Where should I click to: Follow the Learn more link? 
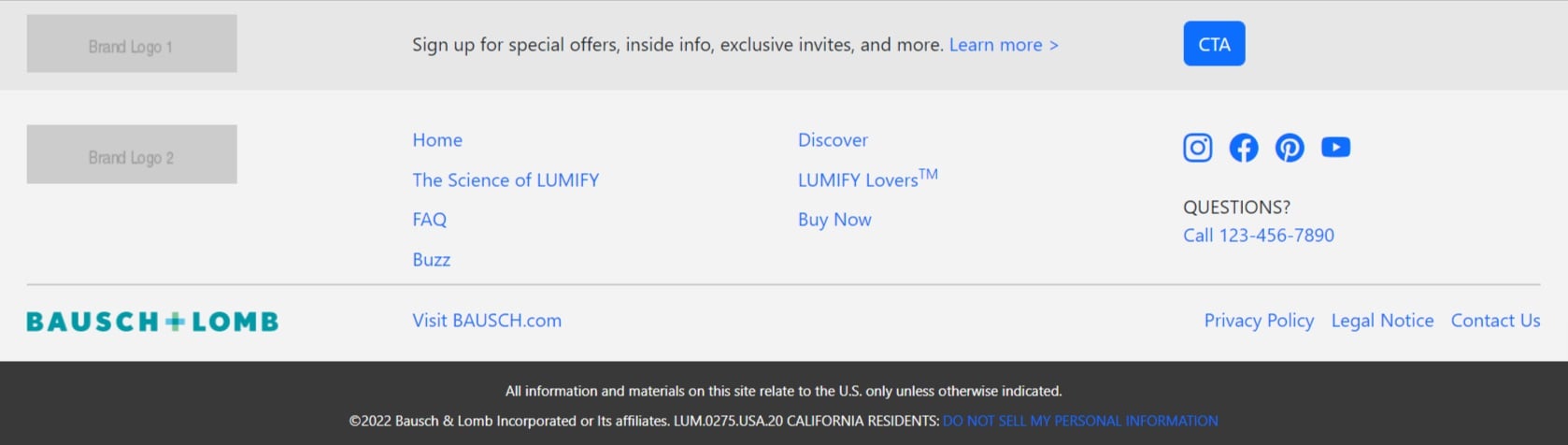tap(1004, 45)
